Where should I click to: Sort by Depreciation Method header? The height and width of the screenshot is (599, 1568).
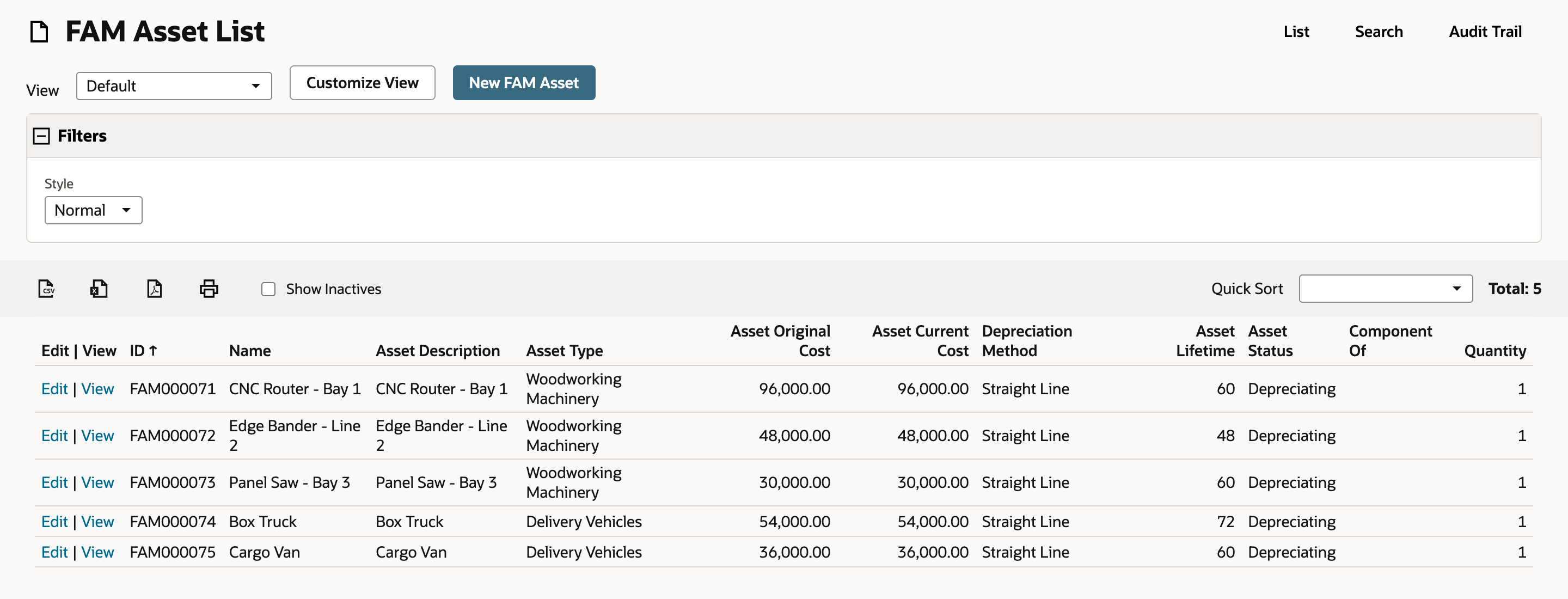(1027, 341)
